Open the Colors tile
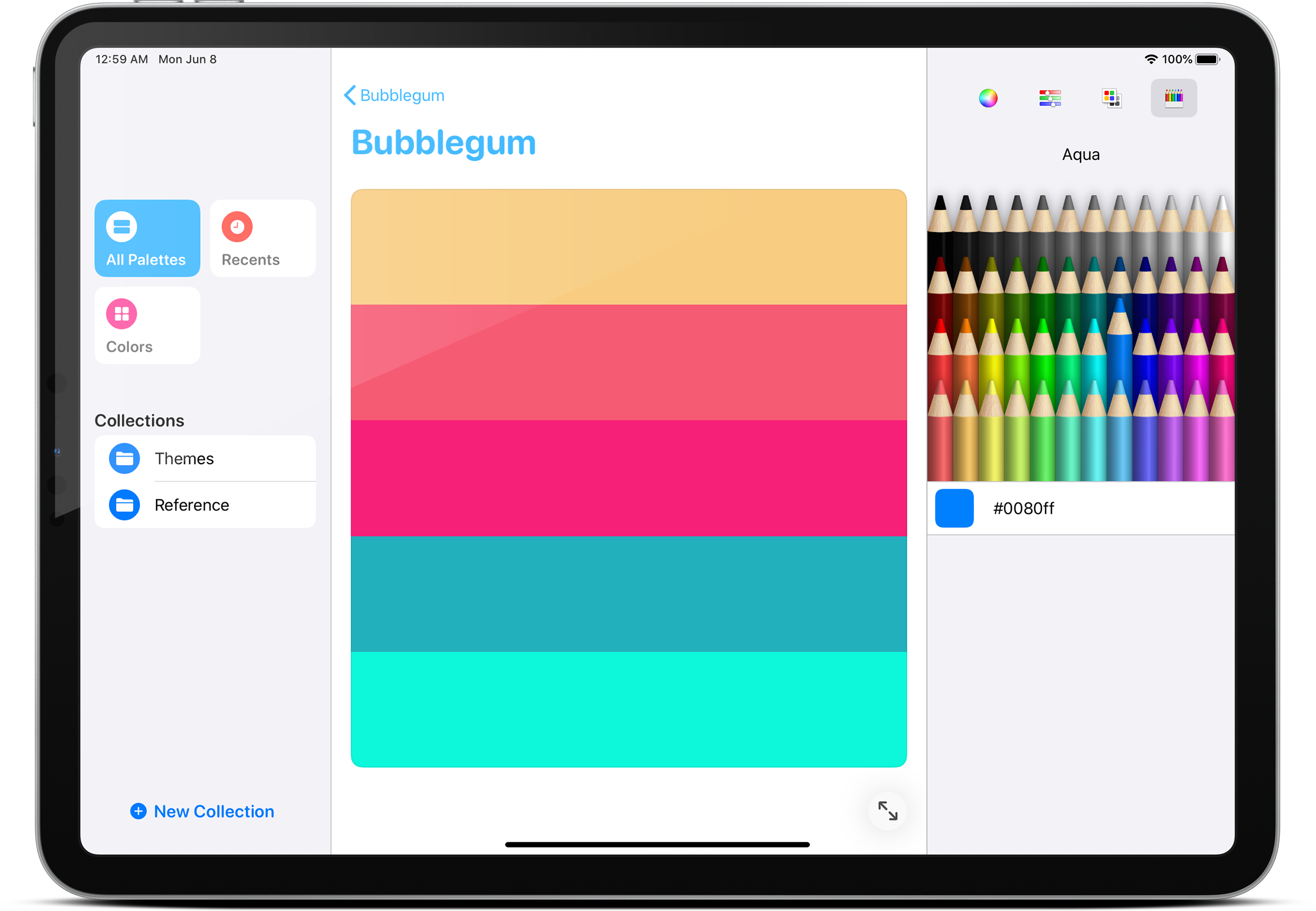The image size is (1316, 911). [147, 325]
